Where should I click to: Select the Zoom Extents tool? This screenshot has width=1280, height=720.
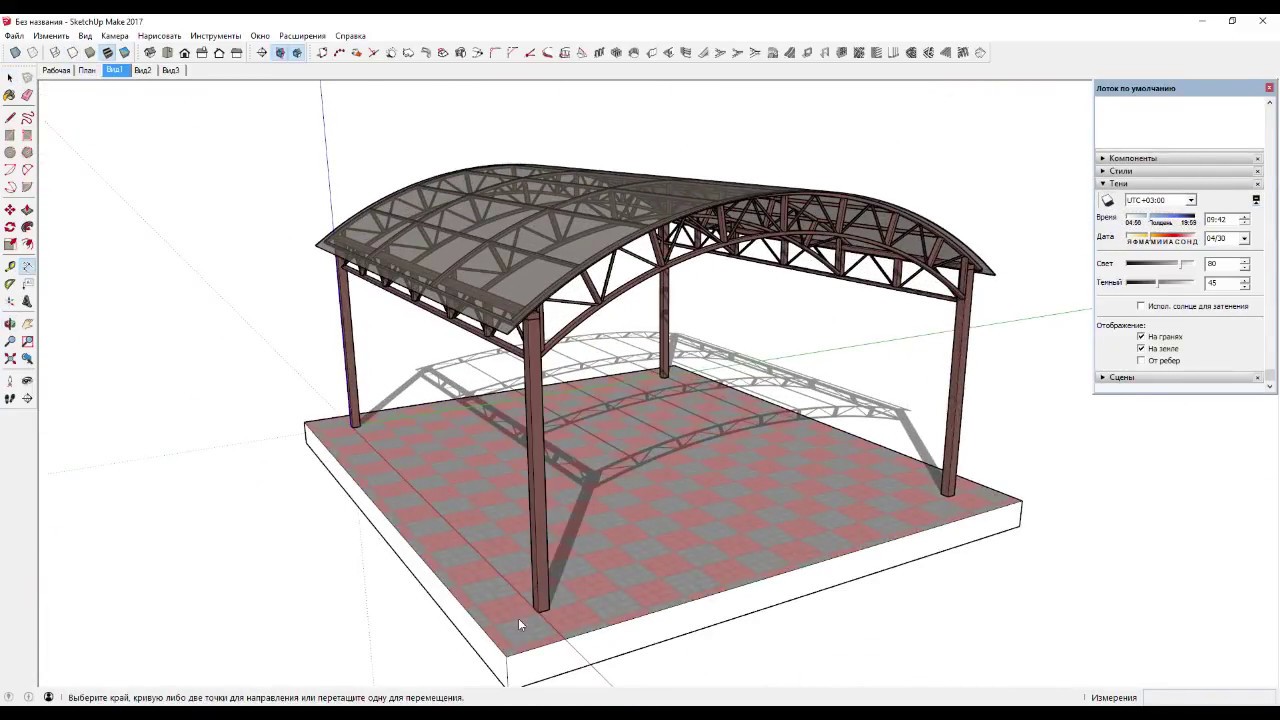coord(10,358)
